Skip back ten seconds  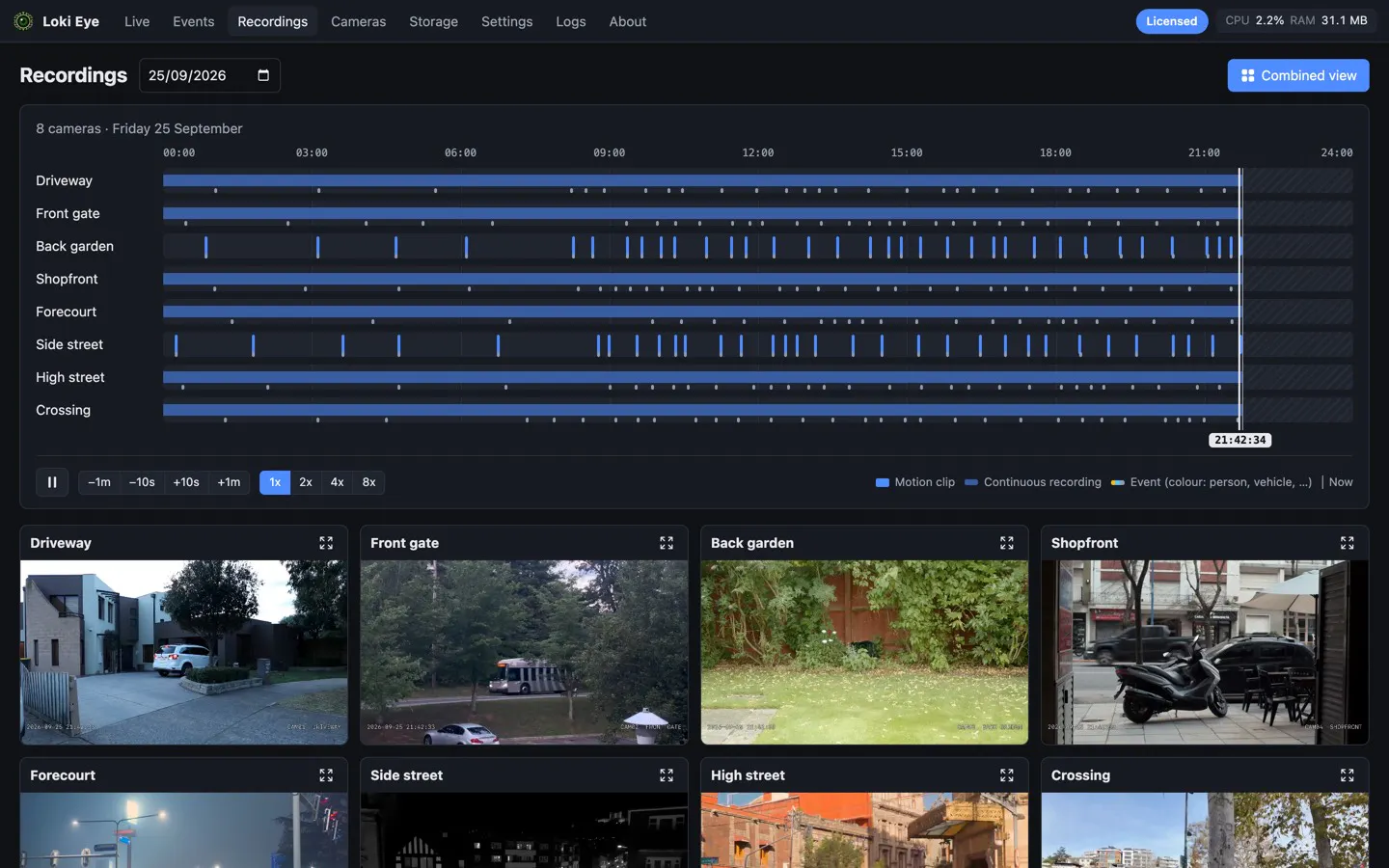click(x=142, y=482)
